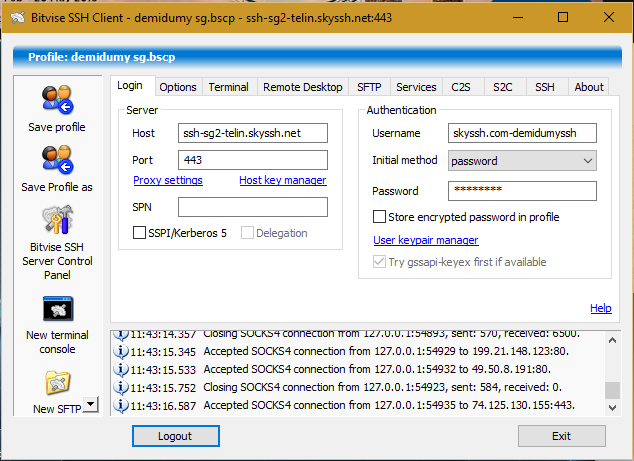
Task: Close the Bitvise SSH Client window
Action: pos(609,17)
